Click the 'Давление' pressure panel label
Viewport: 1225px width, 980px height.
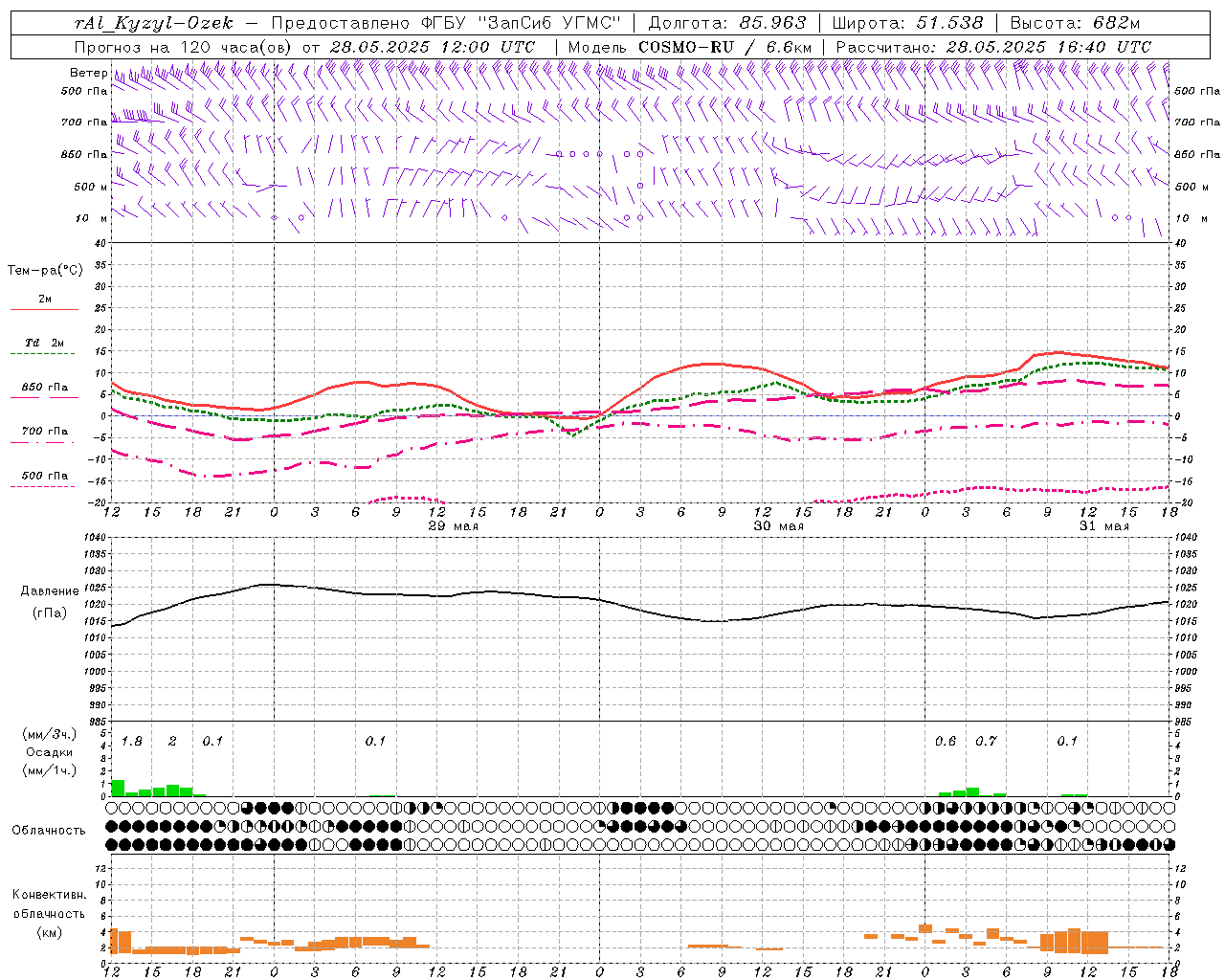tap(52, 591)
